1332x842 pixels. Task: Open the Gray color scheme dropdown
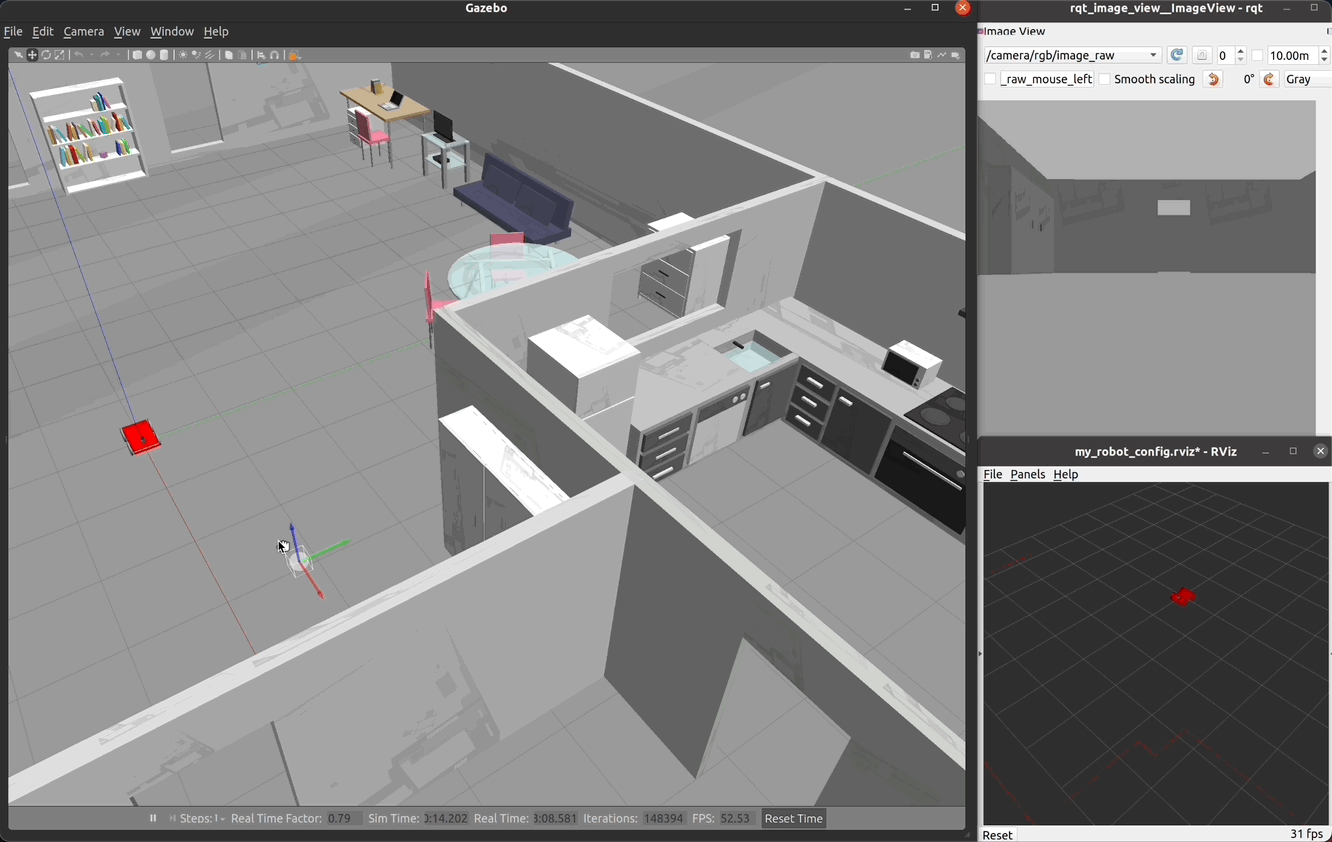click(x=1308, y=79)
